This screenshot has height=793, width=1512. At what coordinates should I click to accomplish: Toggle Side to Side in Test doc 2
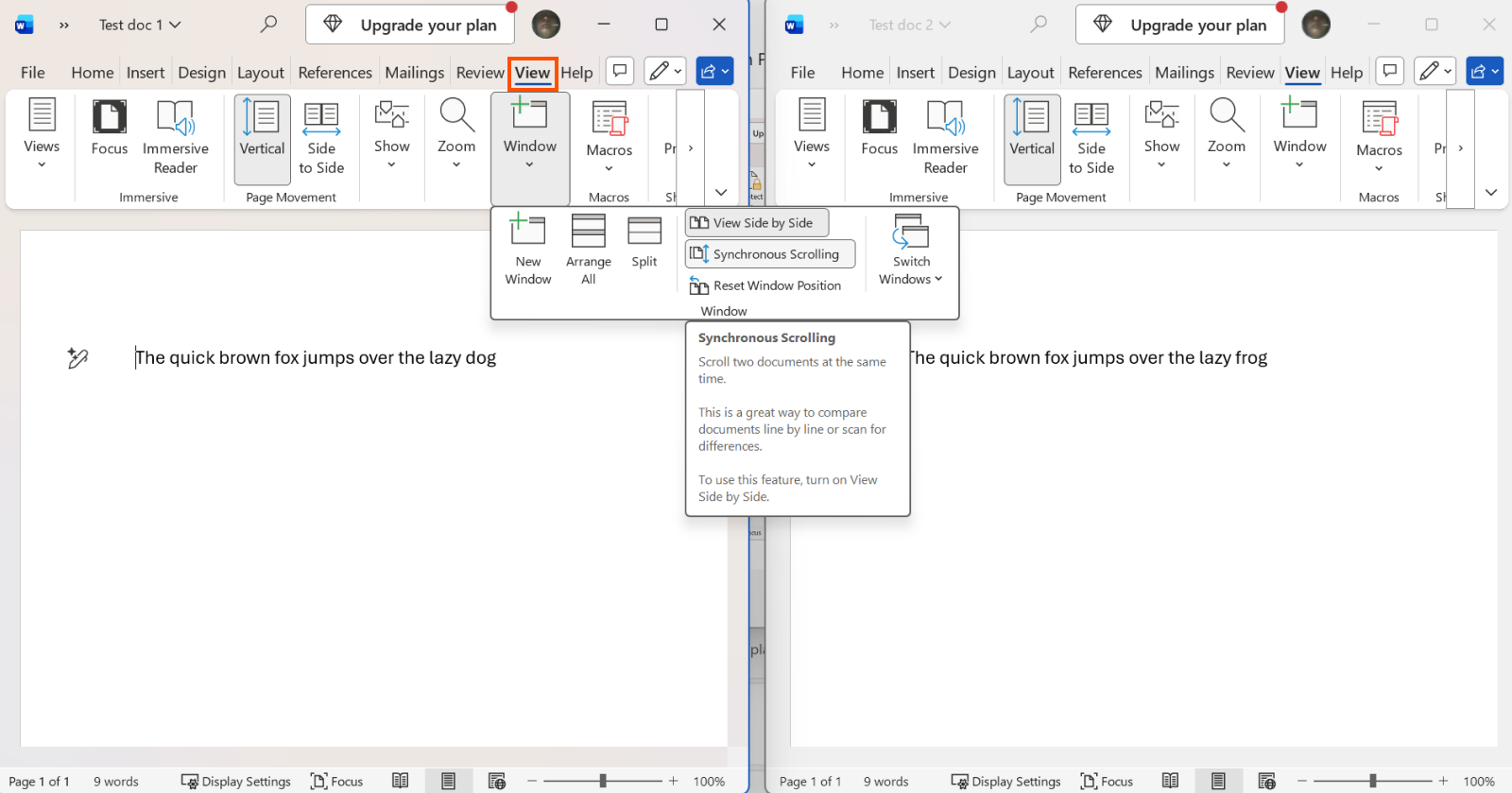(1091, 139)
